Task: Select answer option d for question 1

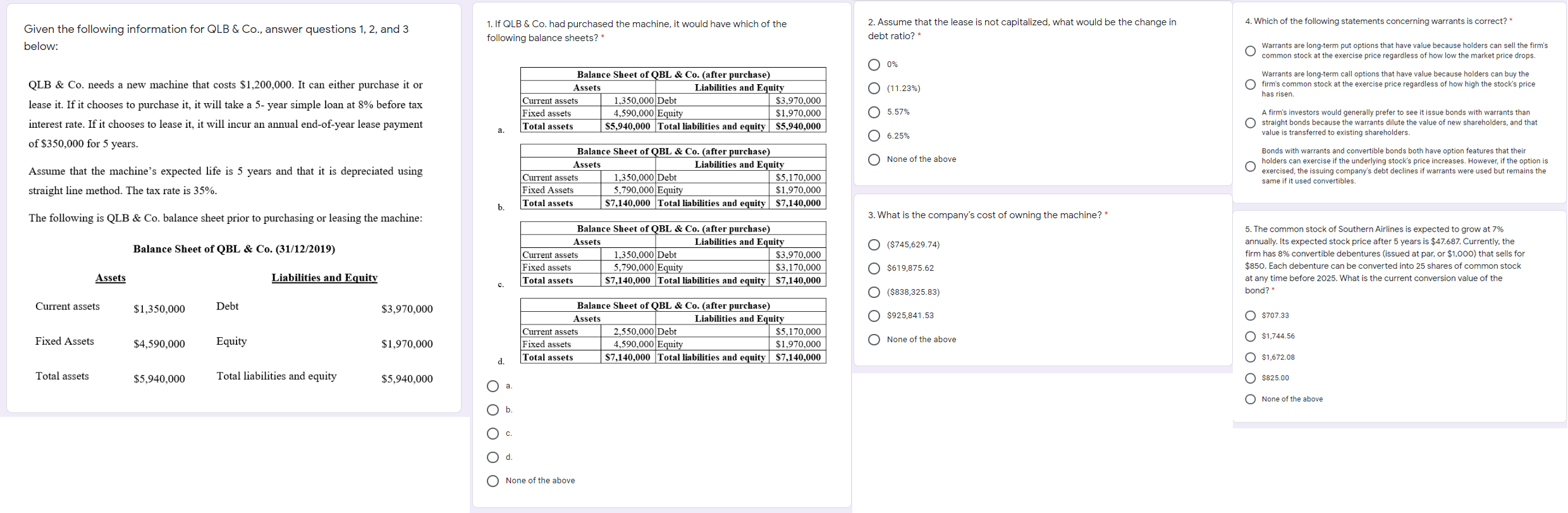Action: click(493, 457)
